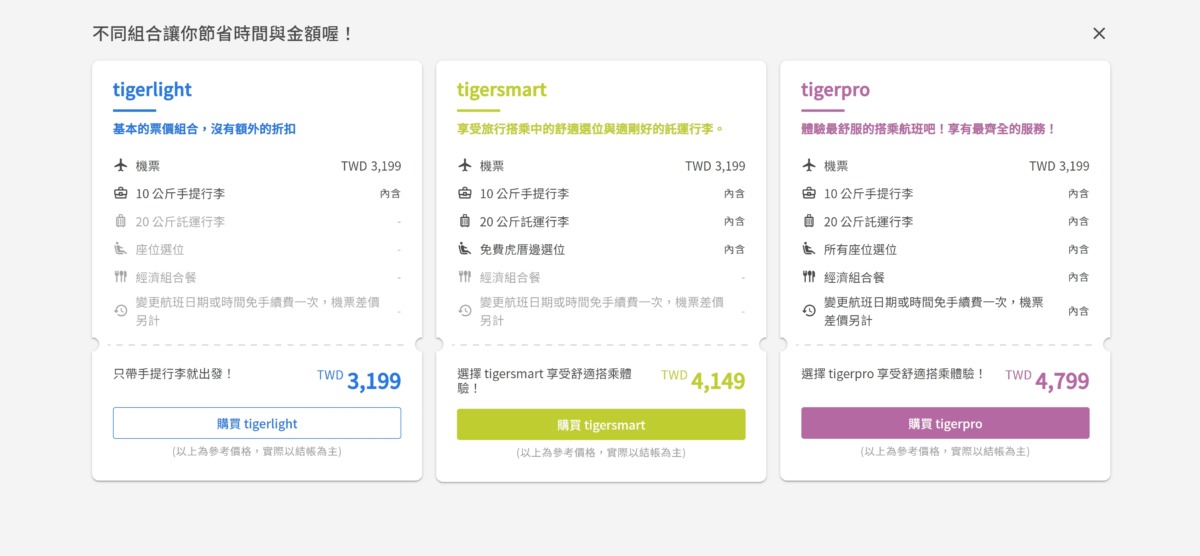Screen dimensions: 1200x556
Task: Click the seat selection icon in tigersmart card
Action: pyautogui.click(x=465, y=250)
